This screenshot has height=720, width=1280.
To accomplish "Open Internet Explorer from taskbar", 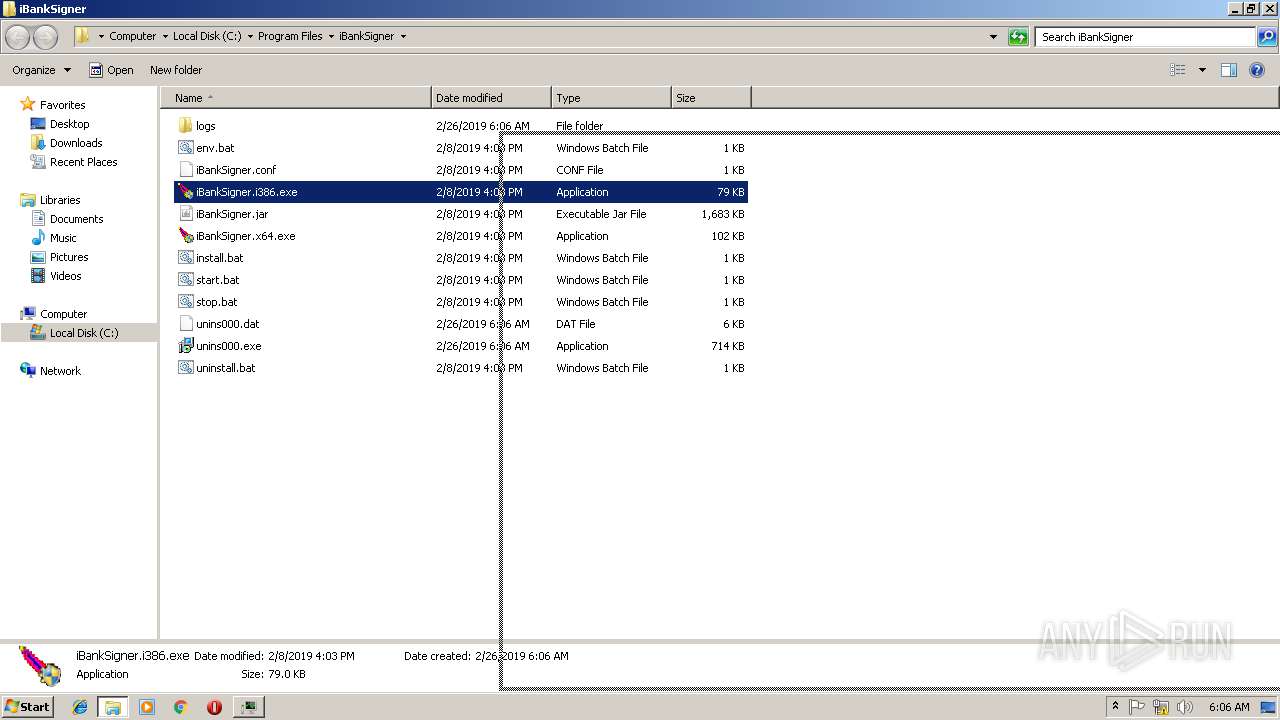I will click(x=80, y=707).
